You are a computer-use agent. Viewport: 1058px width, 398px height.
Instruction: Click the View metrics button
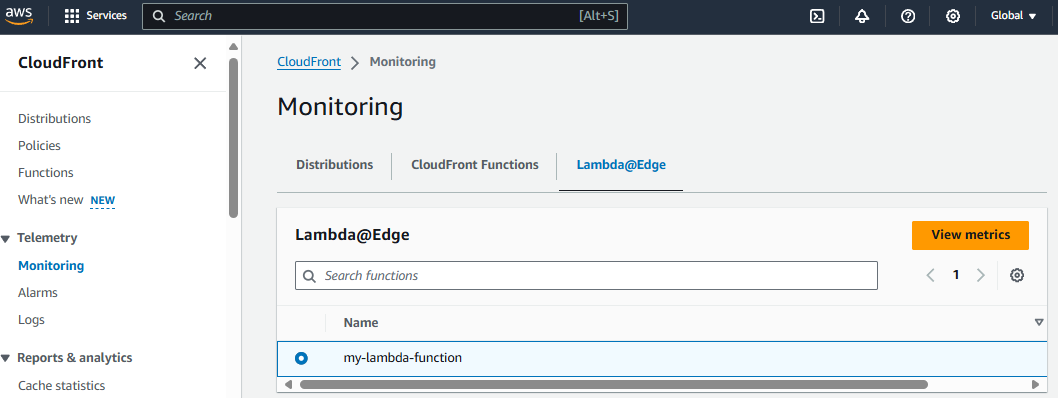click(970, 235)
